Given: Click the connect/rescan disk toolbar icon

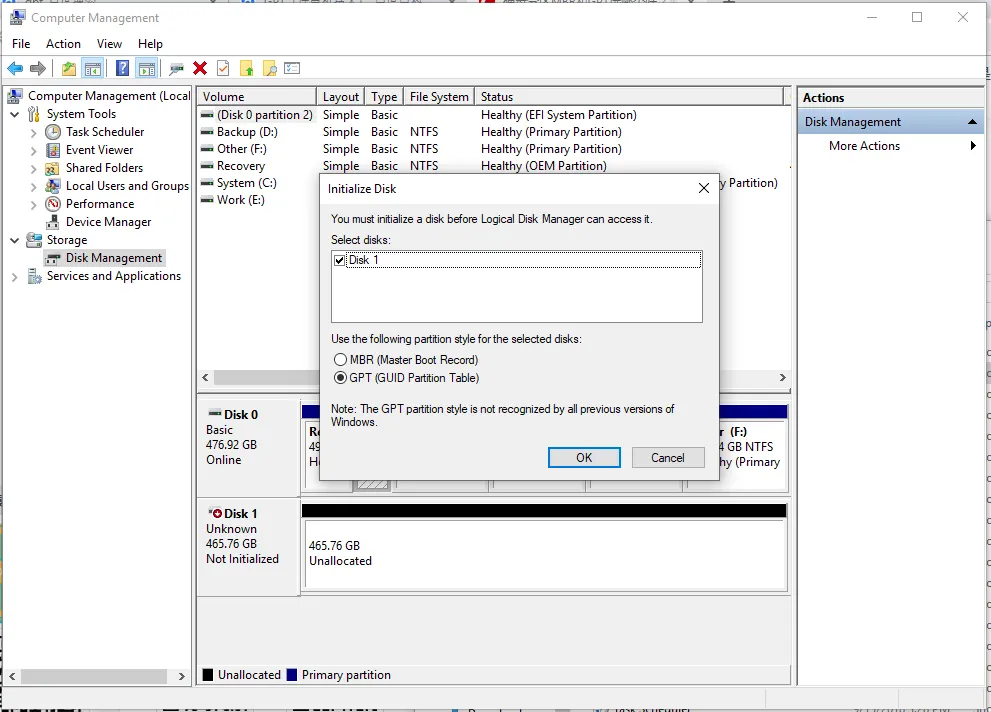Looking at the screenshot, I should click(x=177, y=68).
